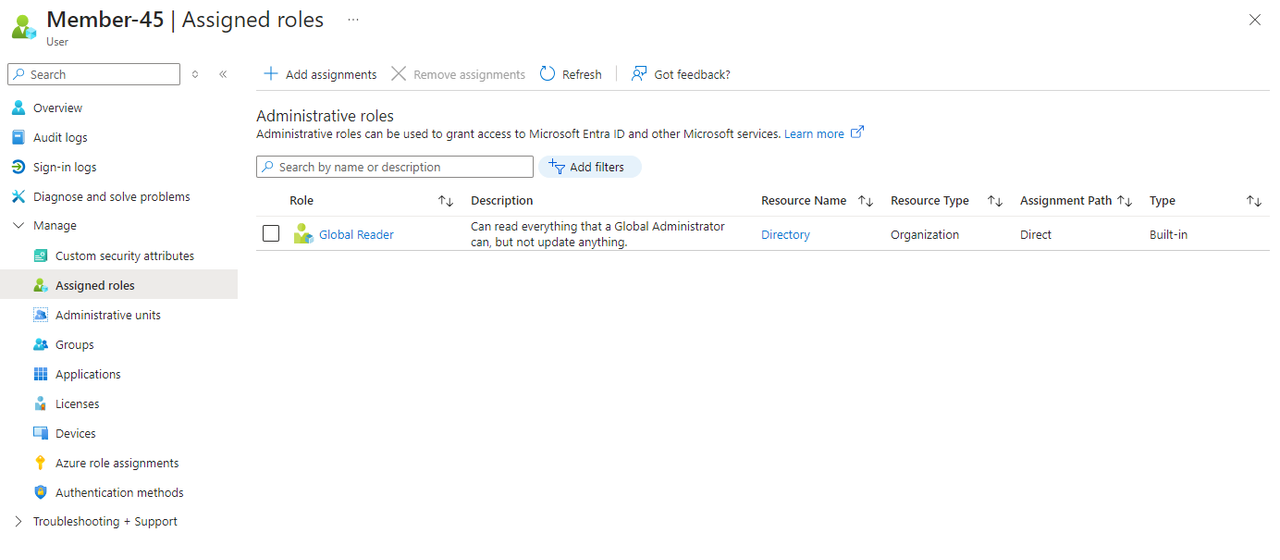Sort by Resource Type column arrows
Image resolution: width=1280 pixels, height=560 pixels.
pyautogui.click(x=995, y=201)
